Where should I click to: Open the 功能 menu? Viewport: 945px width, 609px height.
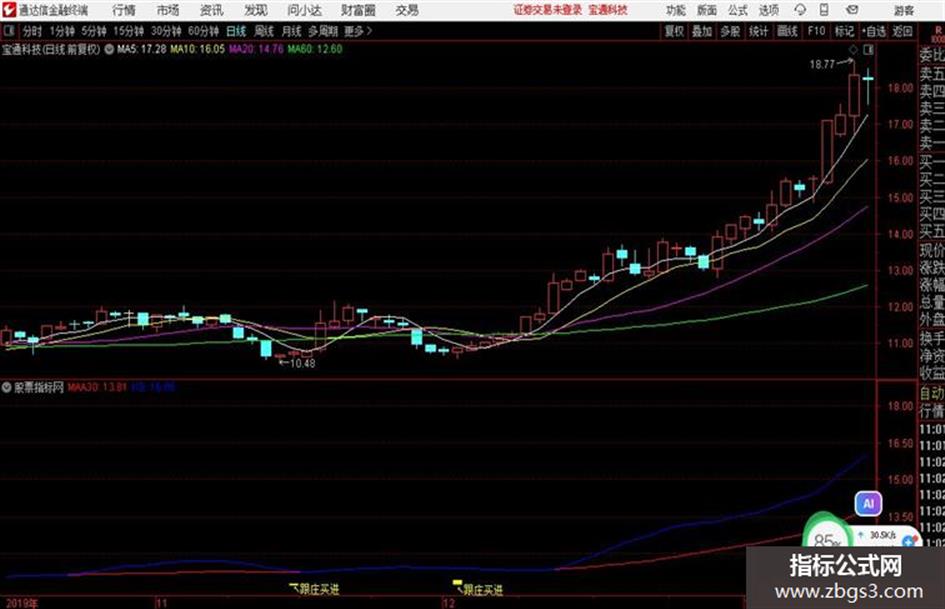[x=676, y=10]
